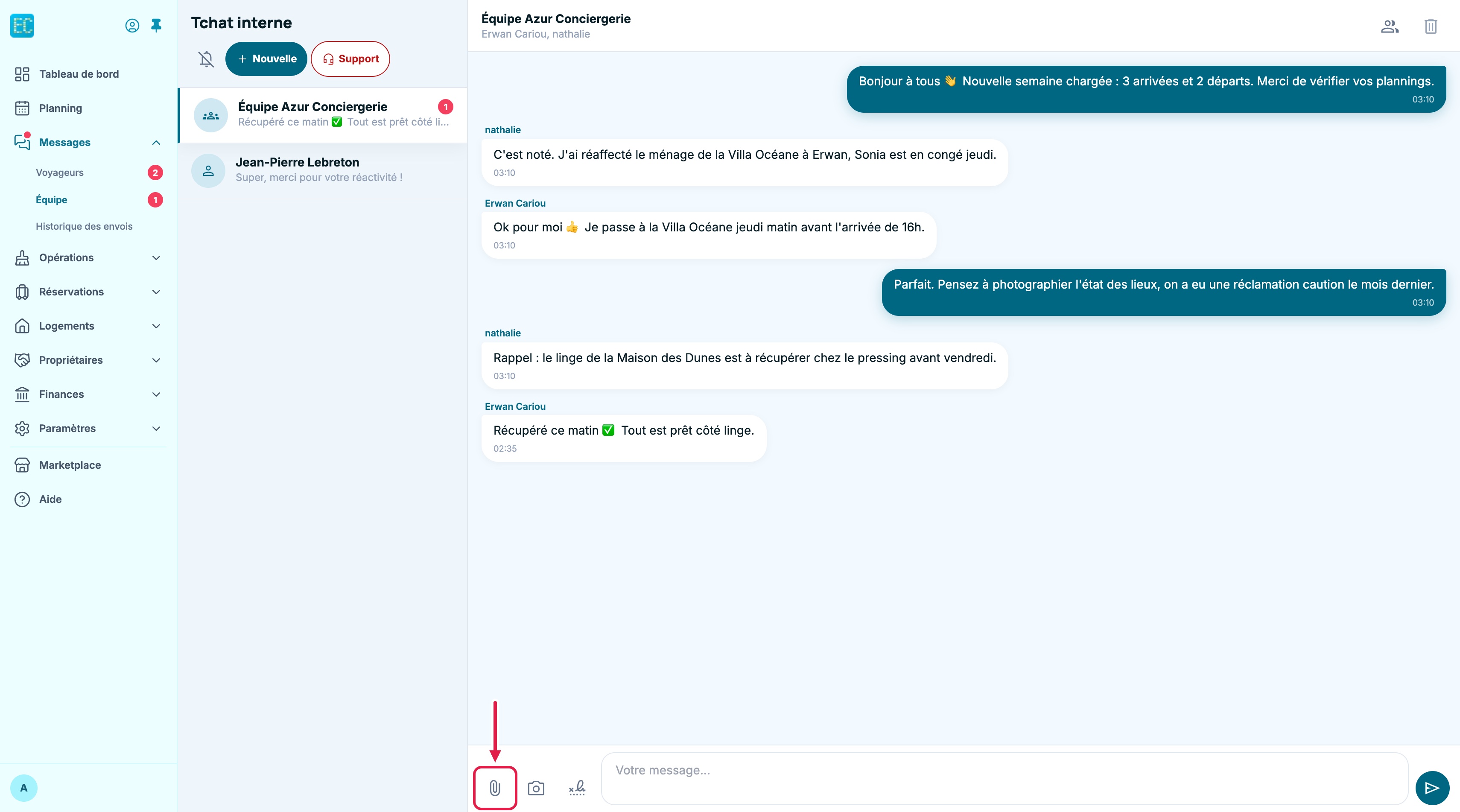
Task: Click the Planning calendar icon
Action: (22, 108)
